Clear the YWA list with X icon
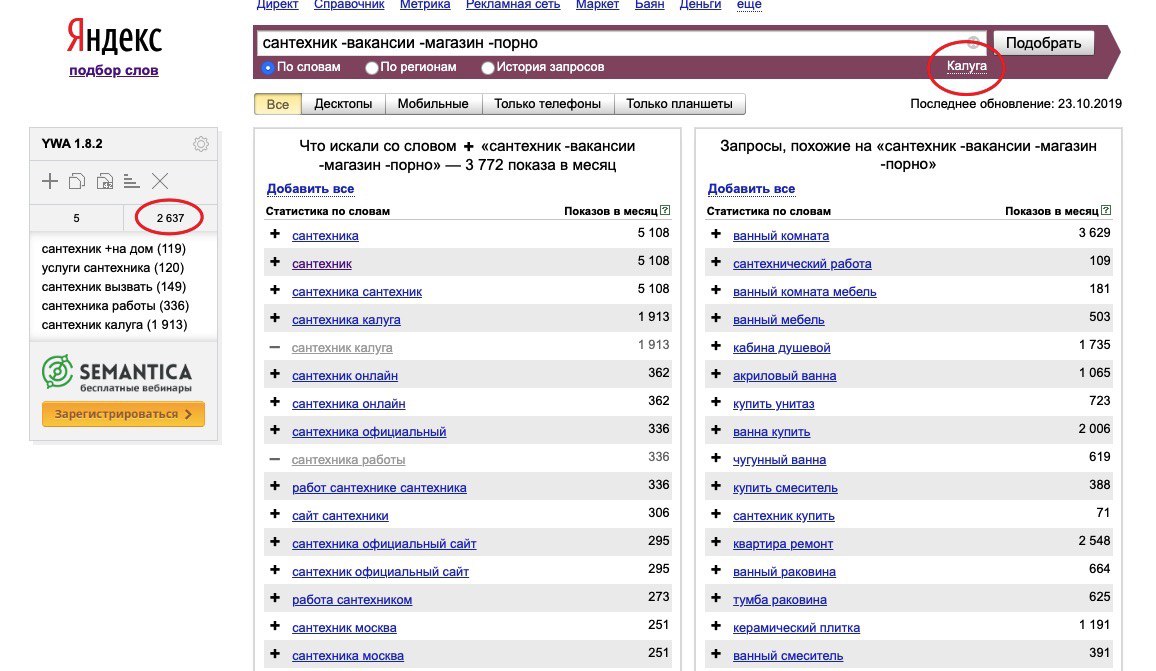Viewport: 1156px width, 671px height. point(160,181)
